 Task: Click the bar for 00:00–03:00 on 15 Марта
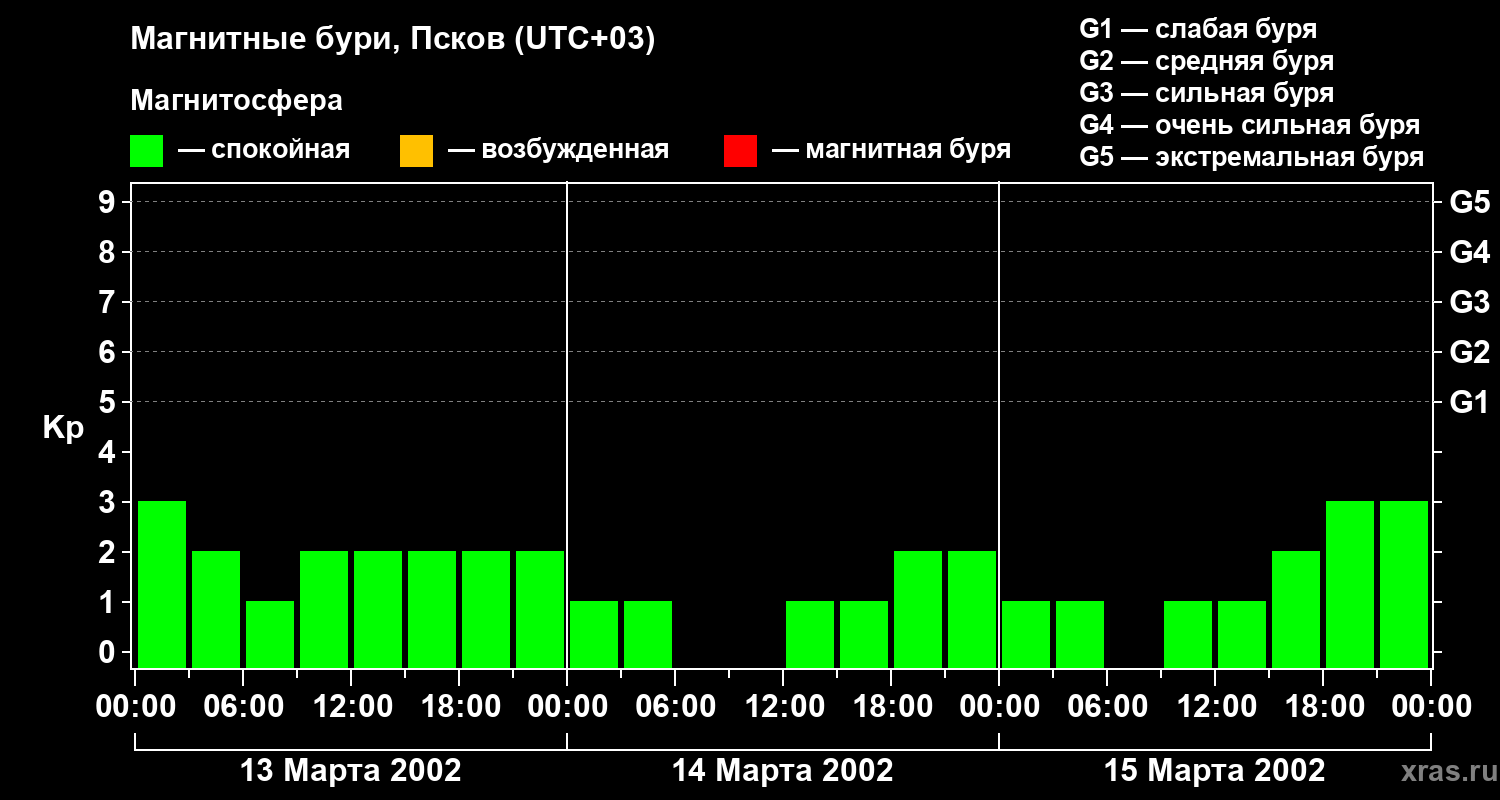pyautogui.click(x=1026, y=634)
